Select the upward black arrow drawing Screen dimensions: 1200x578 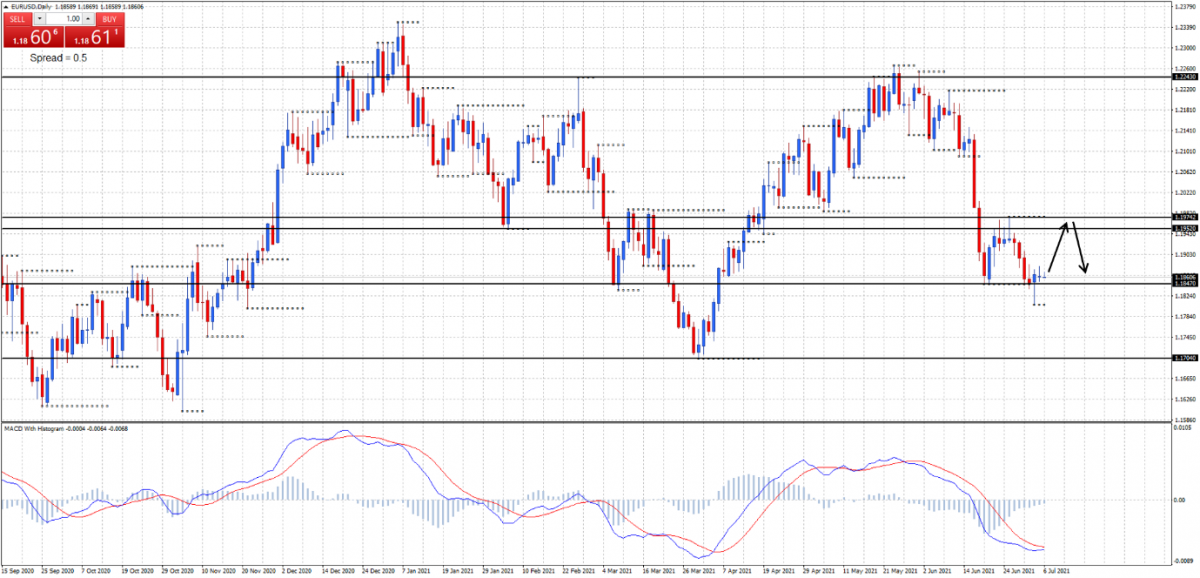(x=1058, y=246)
